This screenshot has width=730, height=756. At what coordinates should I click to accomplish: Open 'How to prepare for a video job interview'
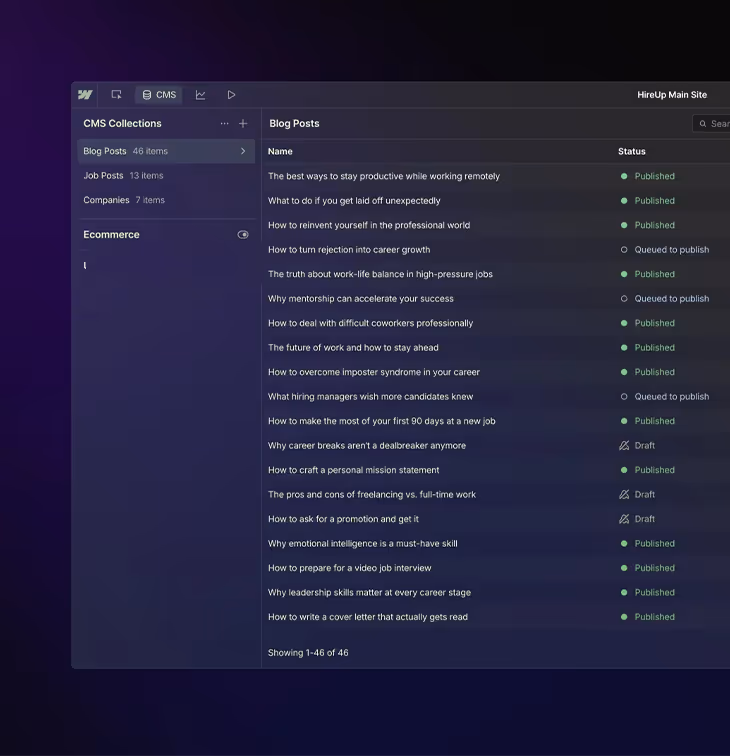click(x=350, y=568)
